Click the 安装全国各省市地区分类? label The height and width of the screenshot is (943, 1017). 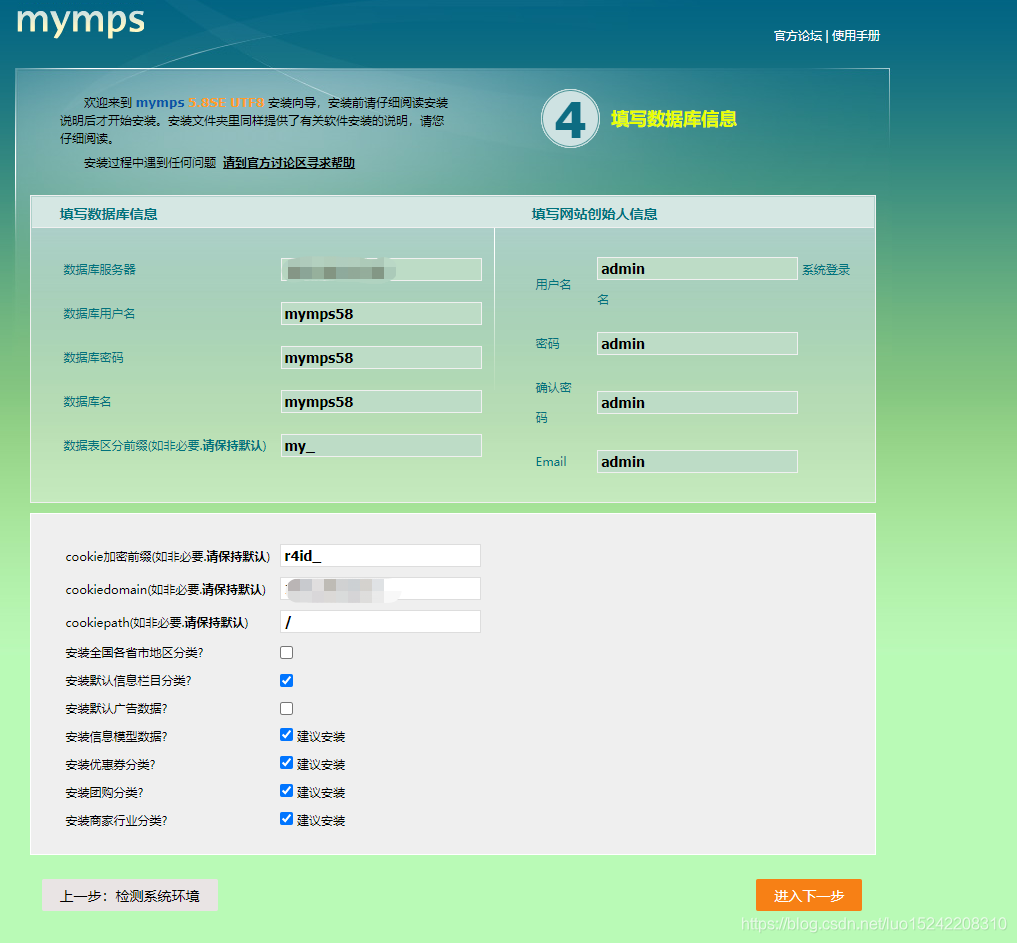click(x=134, y=653)
